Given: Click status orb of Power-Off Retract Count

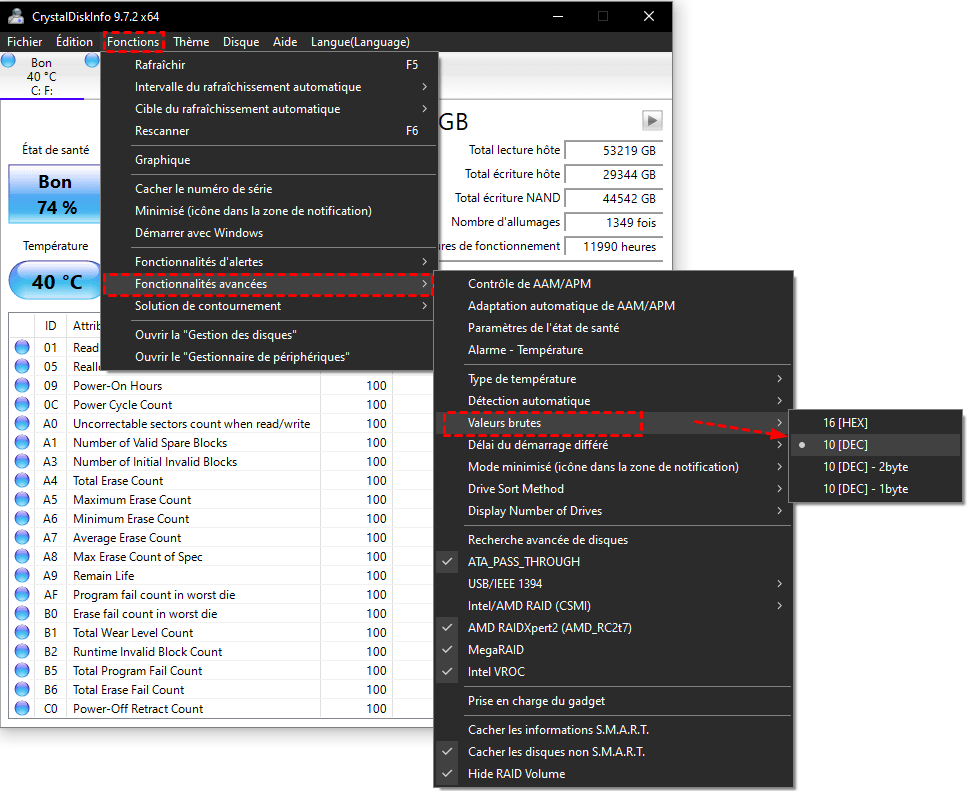Looking at the screenshot, I should tap(22, 708).
